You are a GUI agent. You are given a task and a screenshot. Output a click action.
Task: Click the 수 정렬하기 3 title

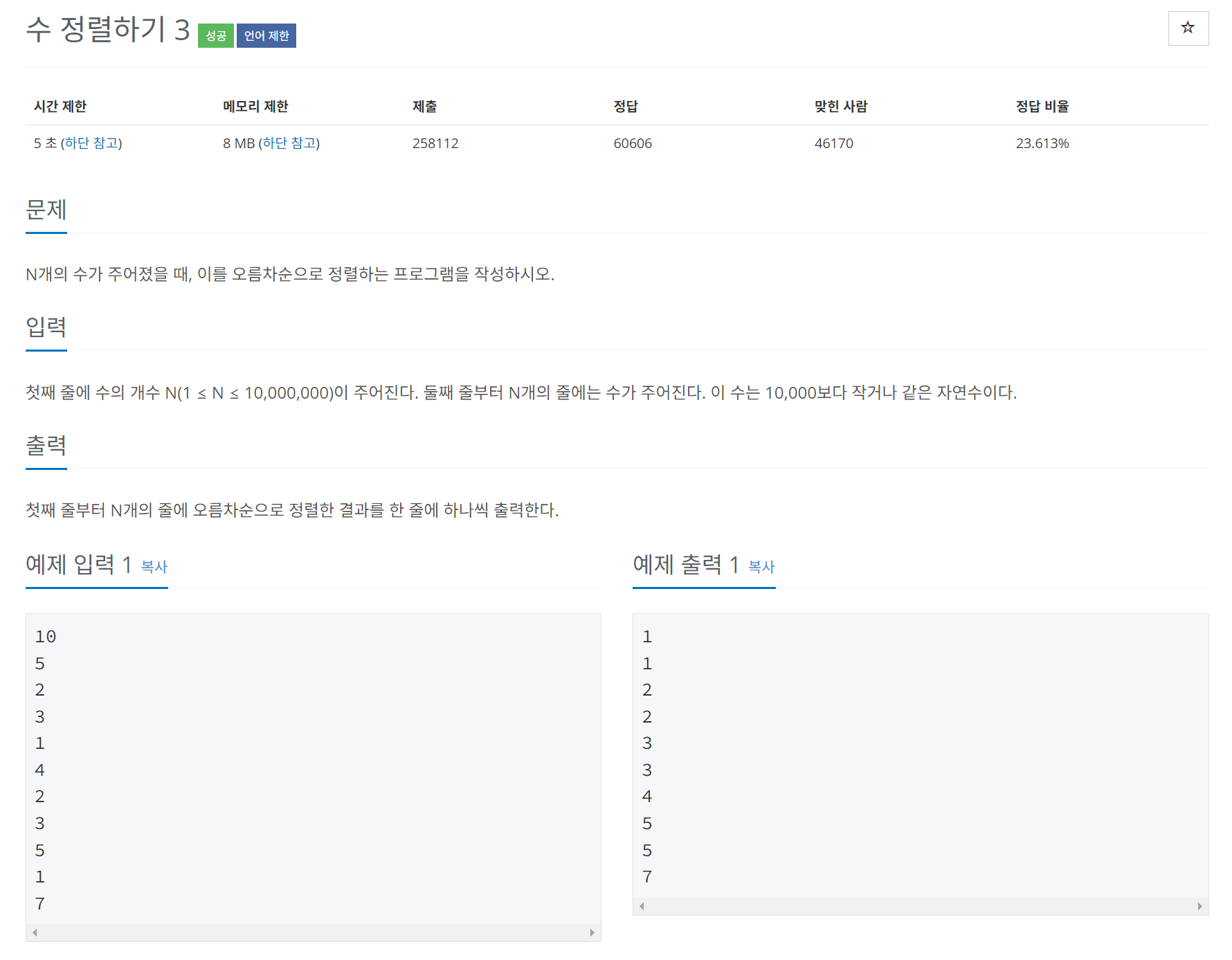108,30
